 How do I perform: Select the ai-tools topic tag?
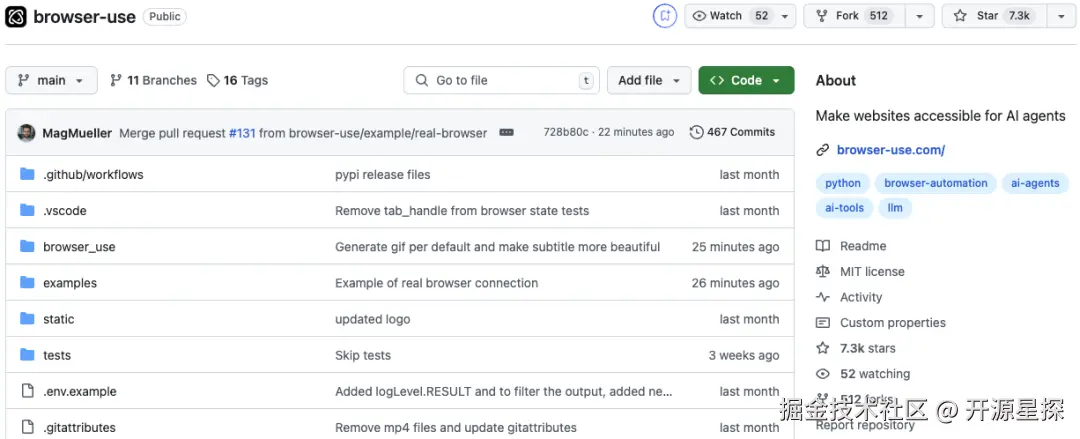click(x=844, y=207)
